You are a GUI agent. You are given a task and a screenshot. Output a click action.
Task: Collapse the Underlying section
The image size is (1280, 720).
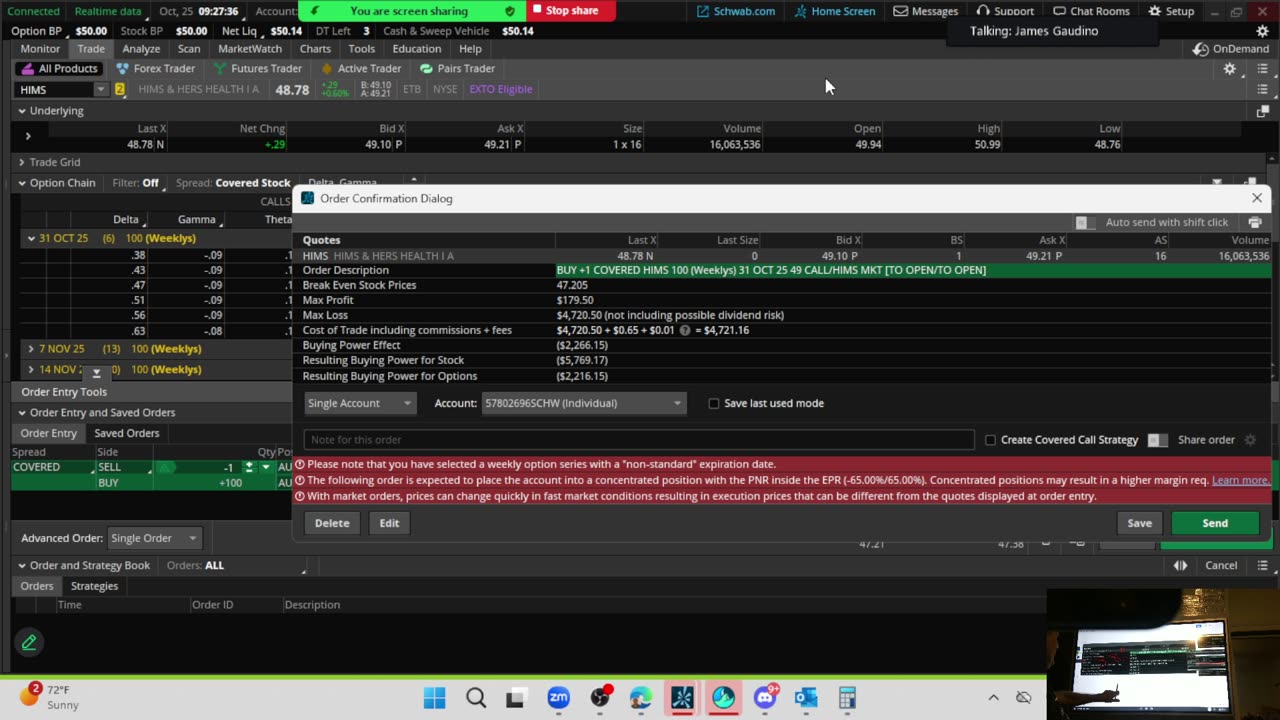coord(21,111)
